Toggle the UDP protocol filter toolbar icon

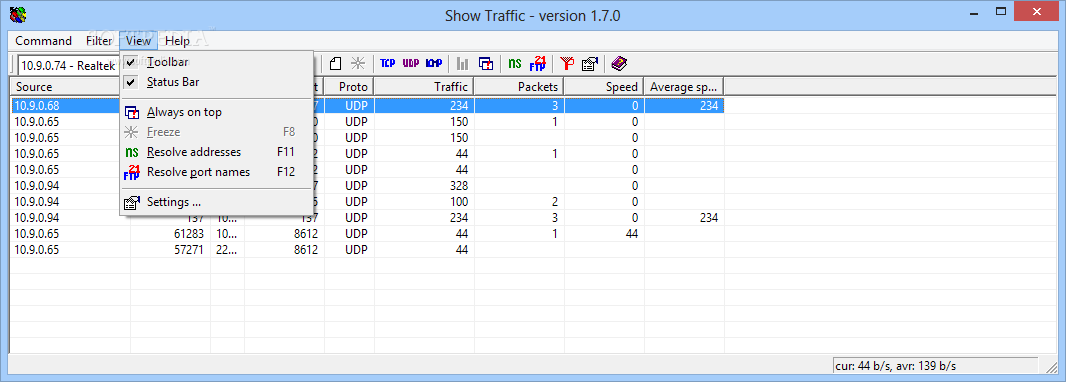[411, 64]
